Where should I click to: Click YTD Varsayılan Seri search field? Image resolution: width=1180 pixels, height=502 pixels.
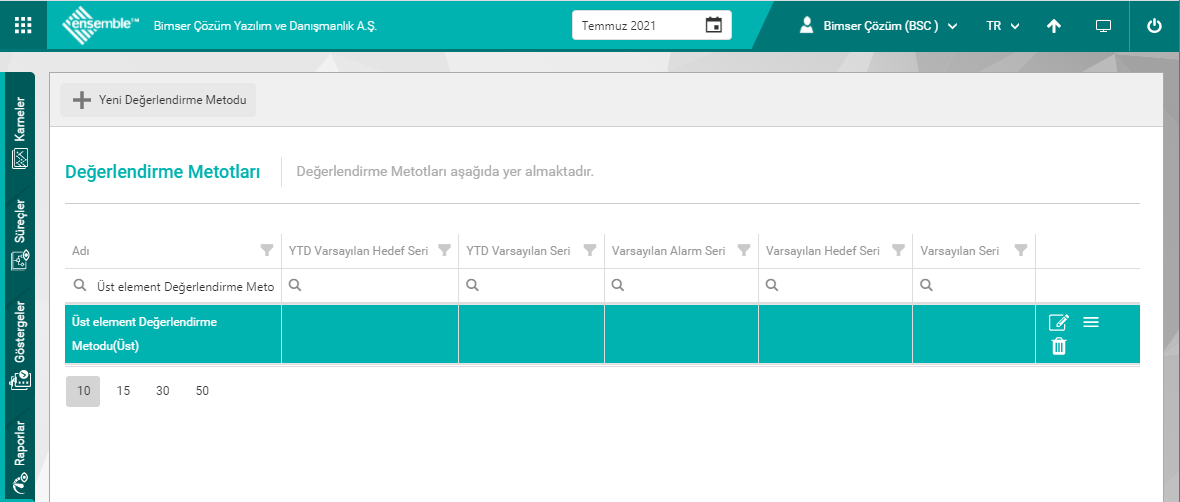point(531,286)
